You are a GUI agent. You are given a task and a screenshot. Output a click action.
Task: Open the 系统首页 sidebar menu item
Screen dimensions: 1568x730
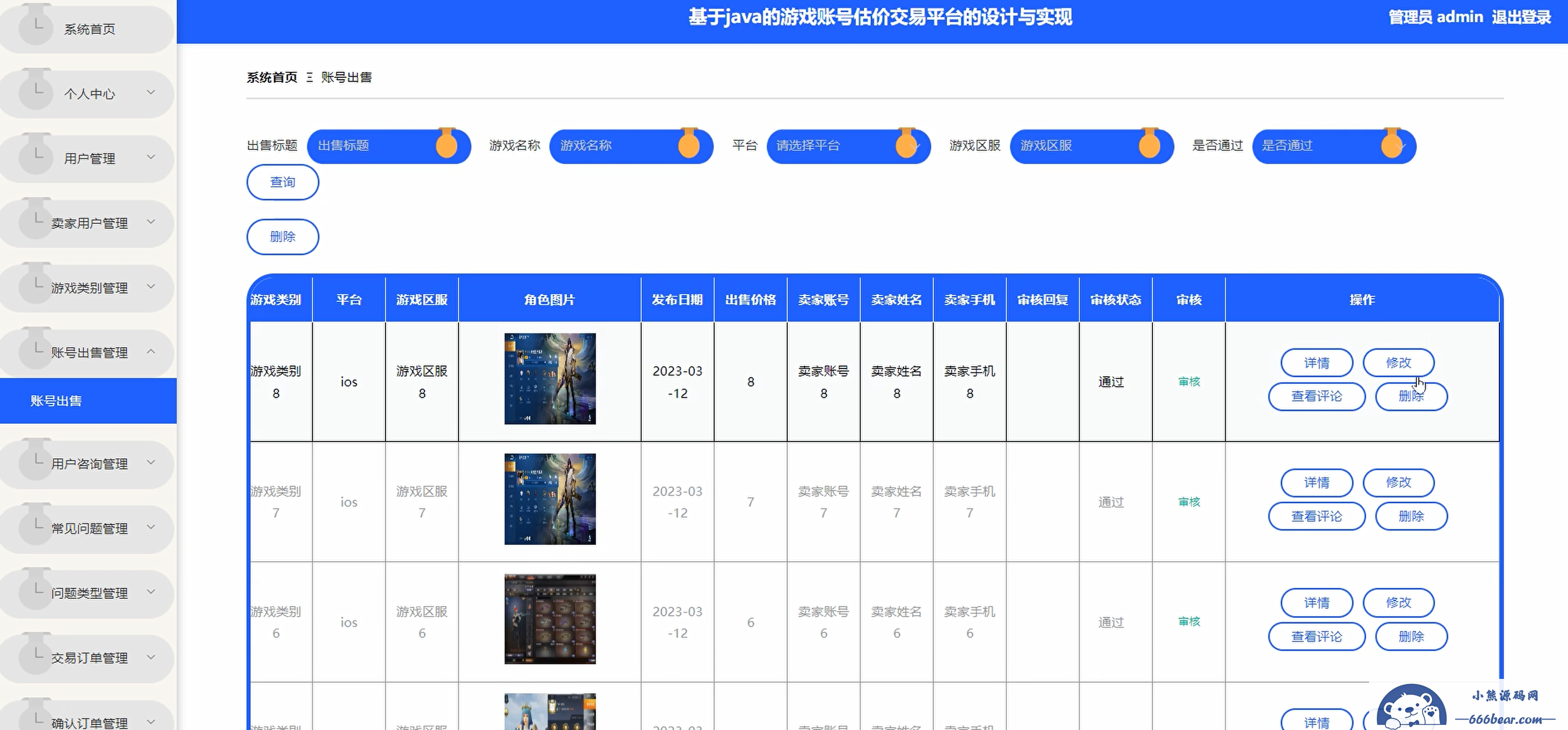(x=87, y=29)
